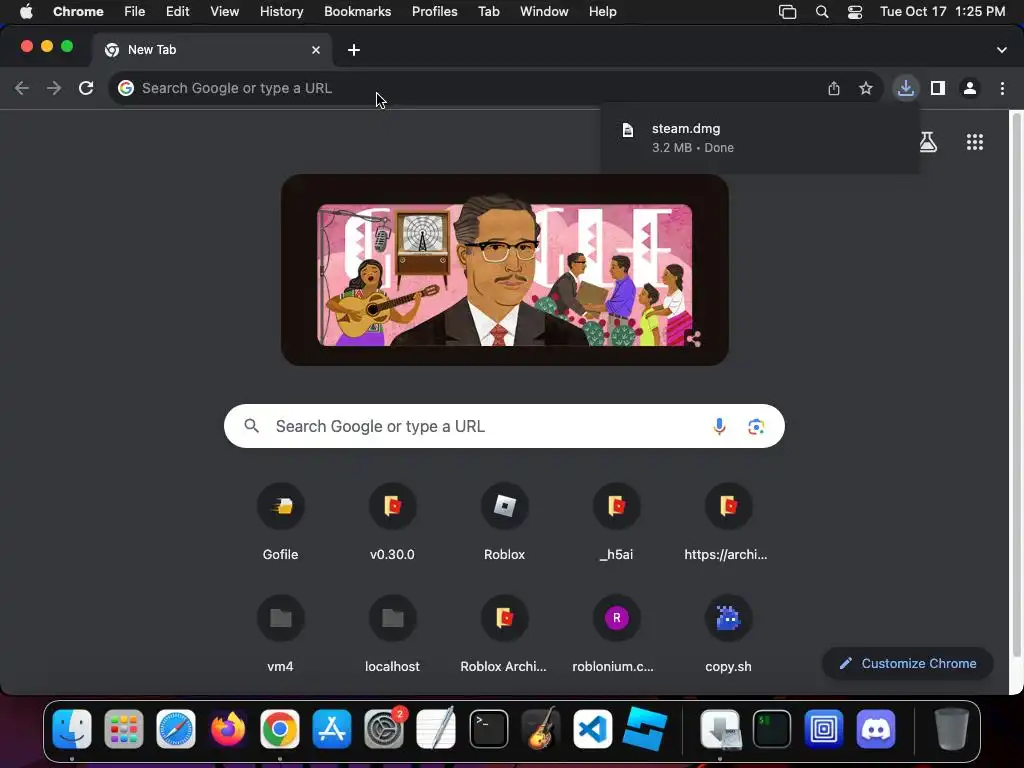
Task: Bookmark this tab with the star icon
Action: tap(865, 88)
